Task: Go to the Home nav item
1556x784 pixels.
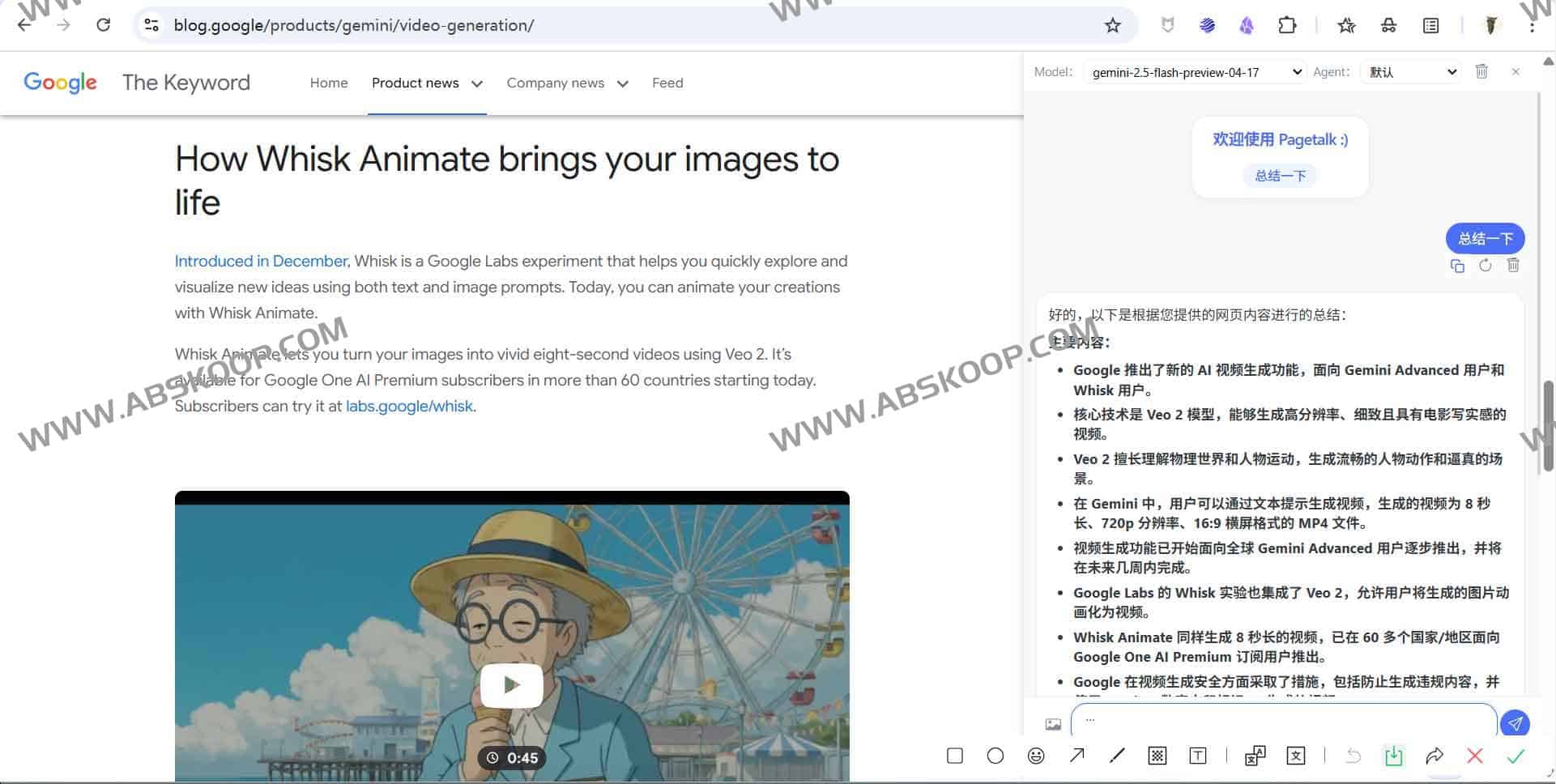Action: [328, 83]
